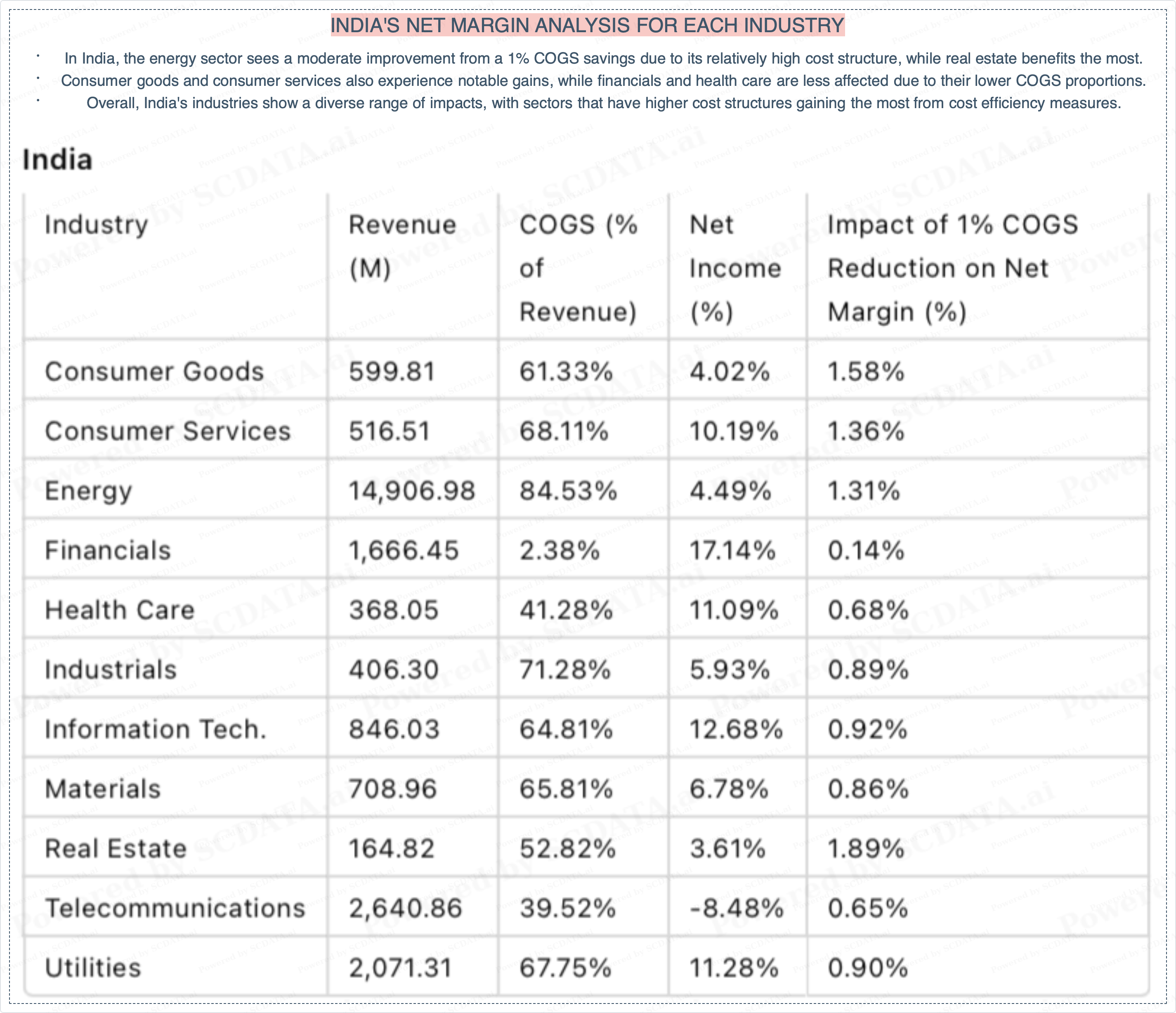The height and width of the screenshot is (1013, 1176).
Task: Select the Impact of 1% COGS Reduction header
Action: coord(952,268)
